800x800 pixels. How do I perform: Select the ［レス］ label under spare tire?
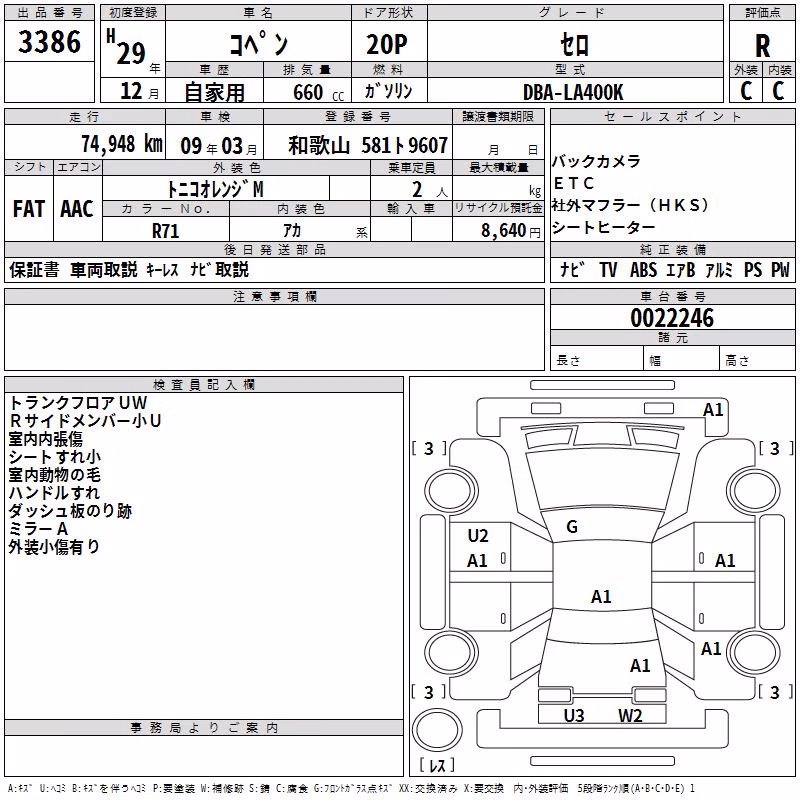click(437, 765)
